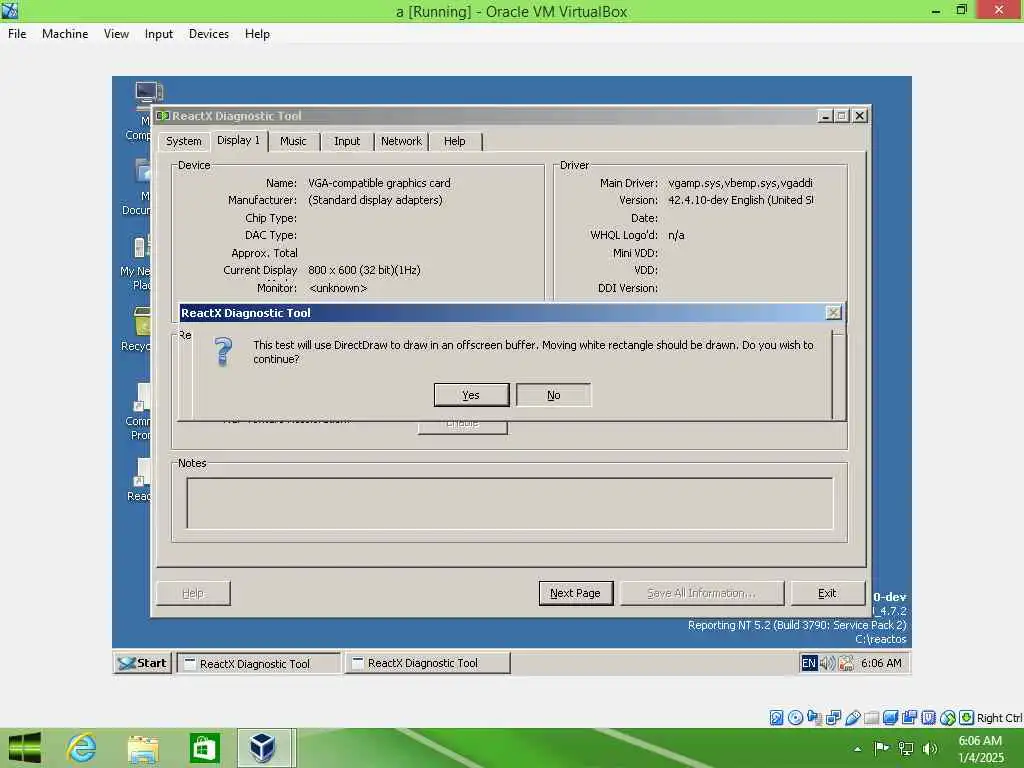Switch to the Network tab
Screen dimensions: 1024x768
point(401,141)
